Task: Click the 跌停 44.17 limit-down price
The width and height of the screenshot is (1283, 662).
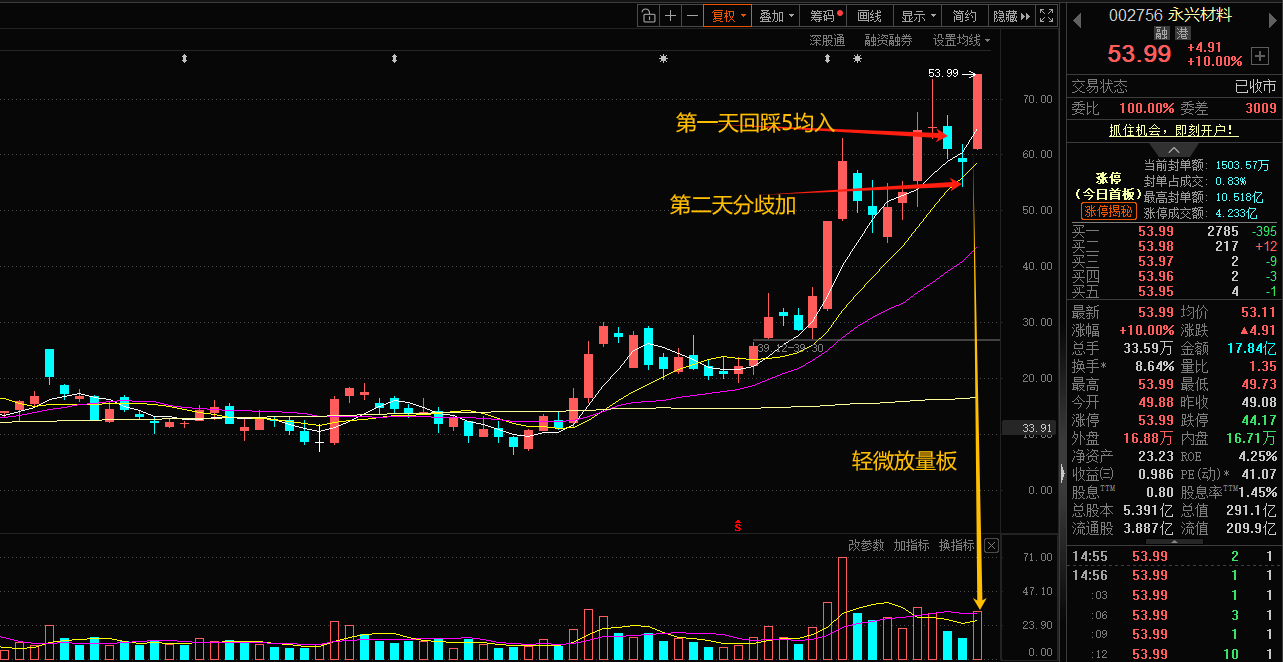Action: click(x=1259, y=420)
